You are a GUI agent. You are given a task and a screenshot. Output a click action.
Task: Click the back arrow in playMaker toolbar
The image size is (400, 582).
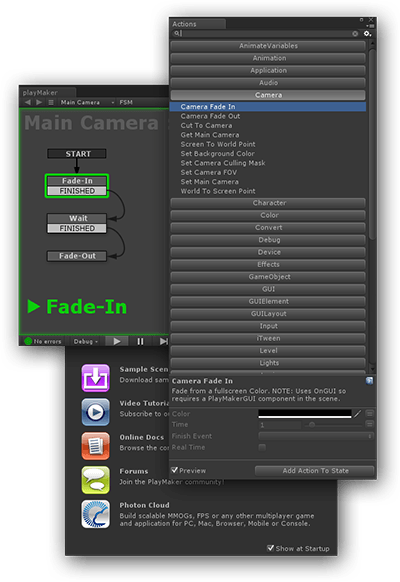28,102
